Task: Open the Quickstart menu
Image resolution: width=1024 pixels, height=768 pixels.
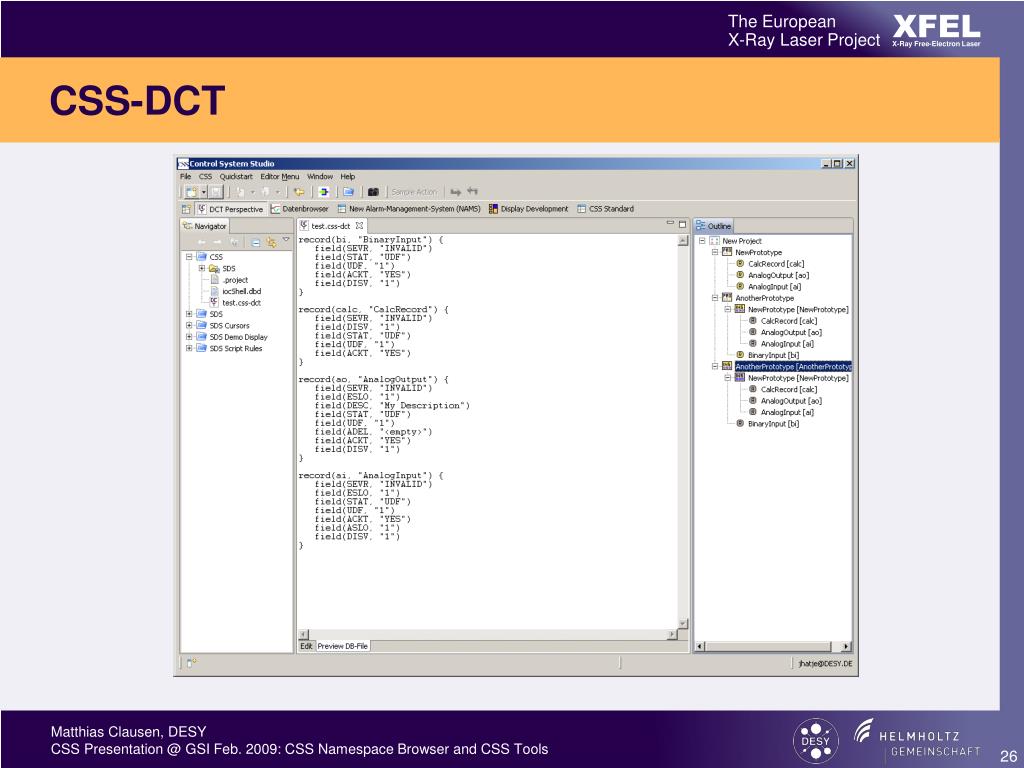Action: tap(236, 176)
